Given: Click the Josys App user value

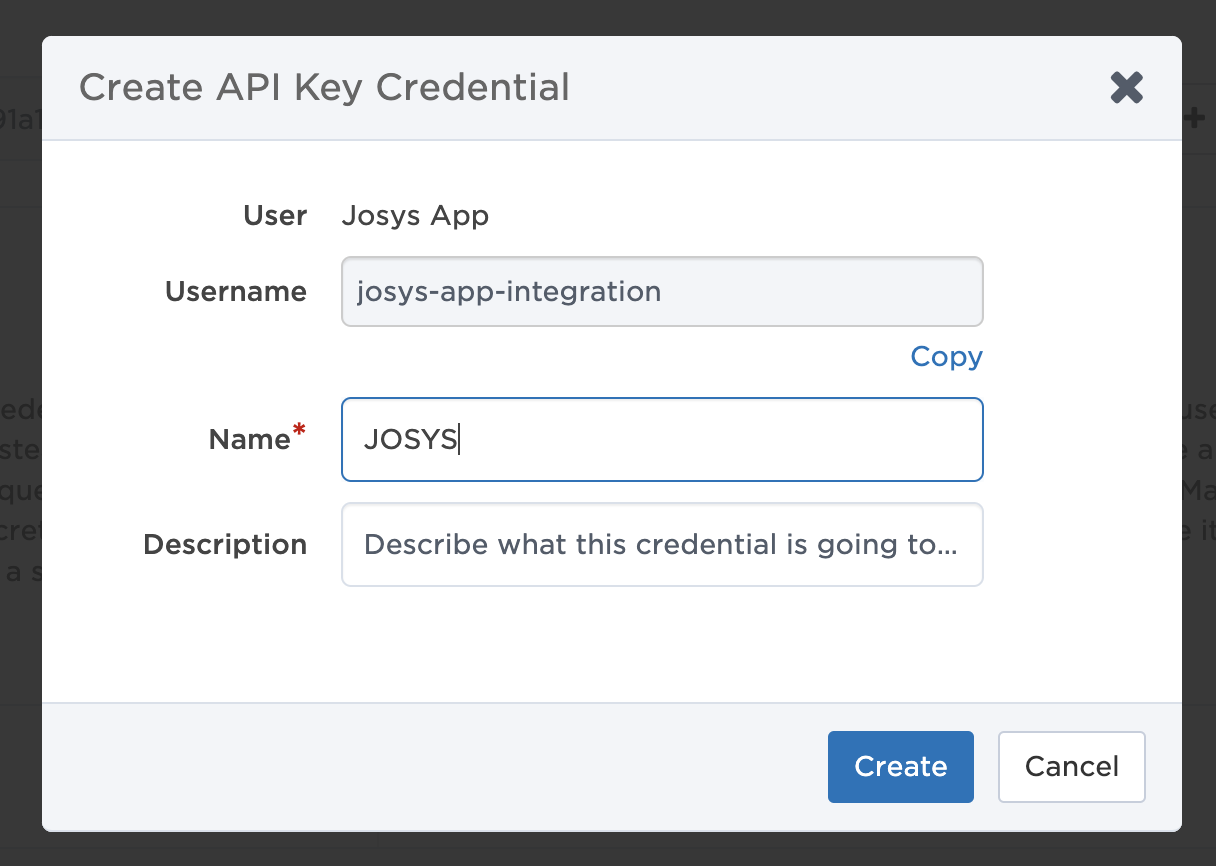Looking at the screenshot, I should 415,216.
